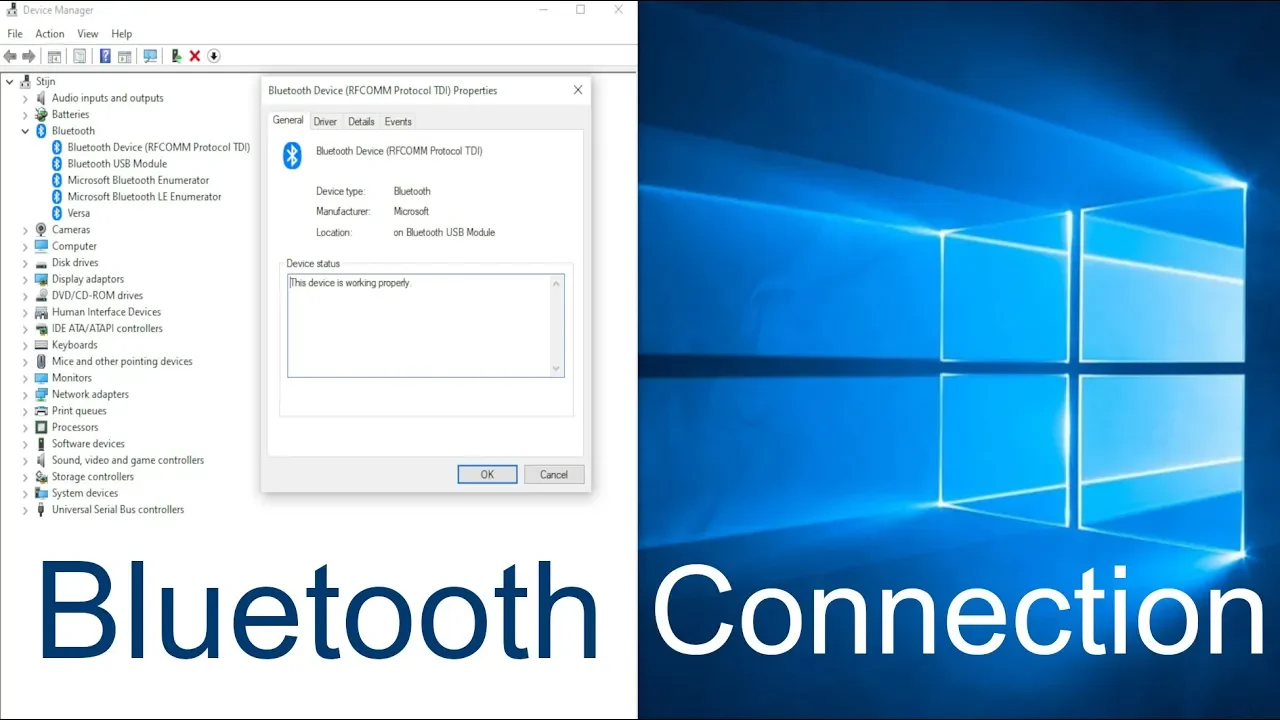Switch to the Driver tab
Screen dimensions: 1280x720
(325, 122)
